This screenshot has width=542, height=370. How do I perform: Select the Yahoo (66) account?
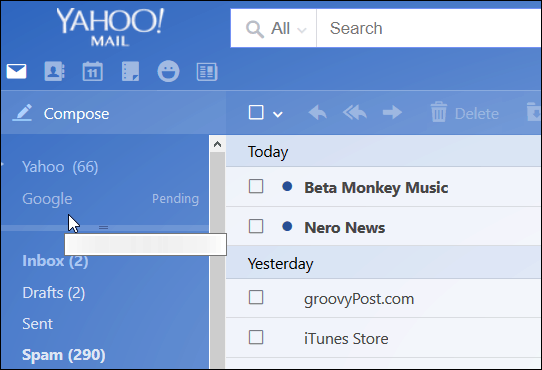click(x=60, y=167)
